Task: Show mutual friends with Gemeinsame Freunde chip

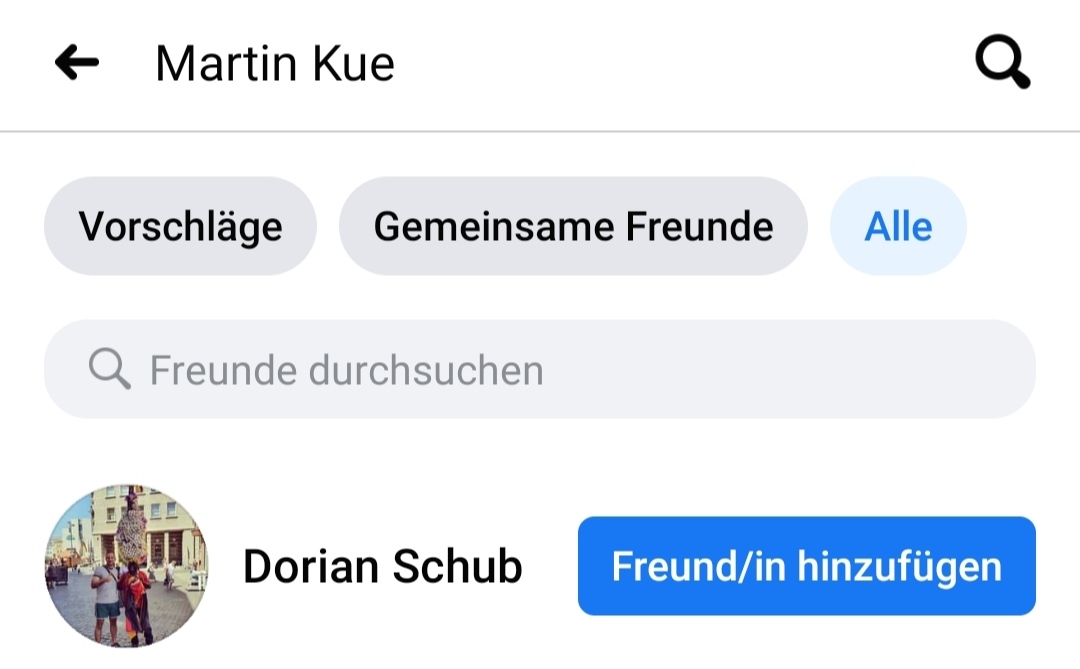Action: tap(573, 227)
